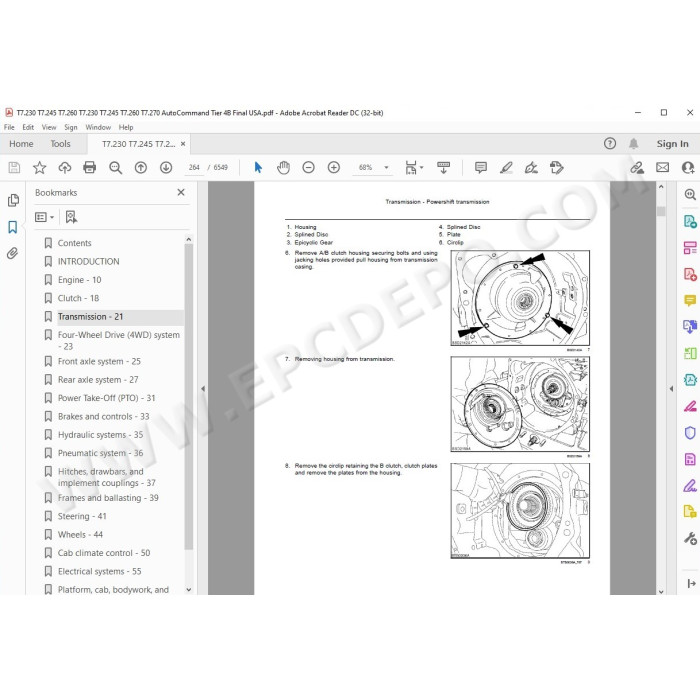The width and height of the screenshot is (700, 700).
Task: Print the document
Action: click(x=90, y=167)
